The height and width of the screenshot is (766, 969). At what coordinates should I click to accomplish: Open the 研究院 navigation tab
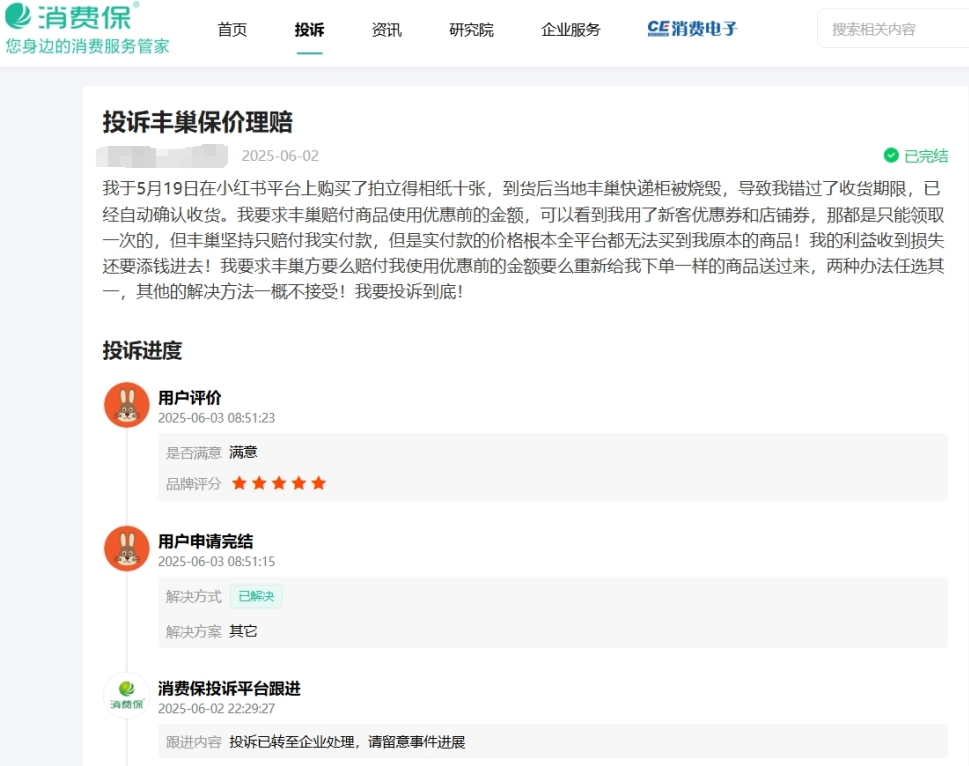click(x=471, y=29)
